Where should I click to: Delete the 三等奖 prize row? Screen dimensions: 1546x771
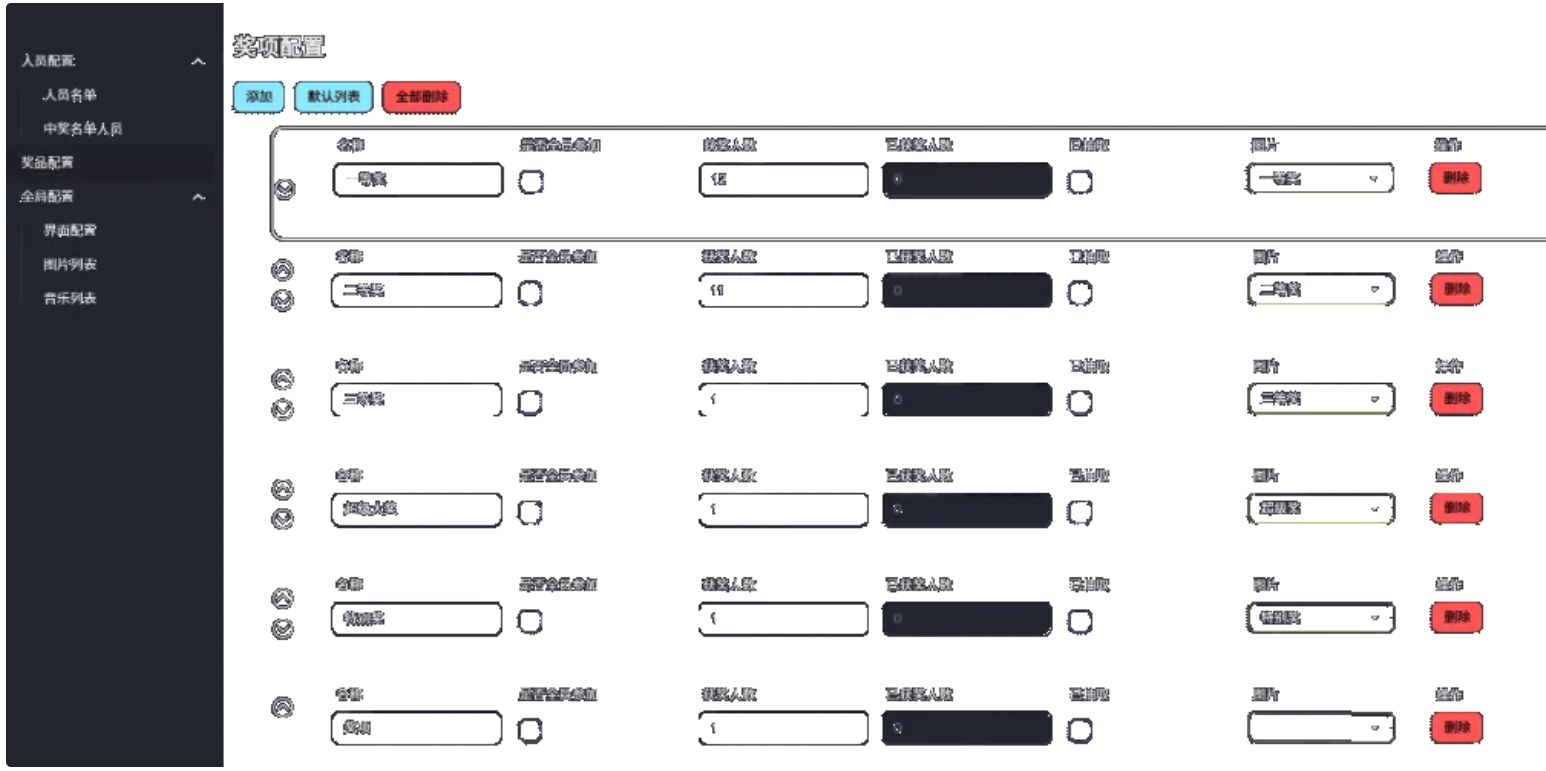[x=1454, y=399]
